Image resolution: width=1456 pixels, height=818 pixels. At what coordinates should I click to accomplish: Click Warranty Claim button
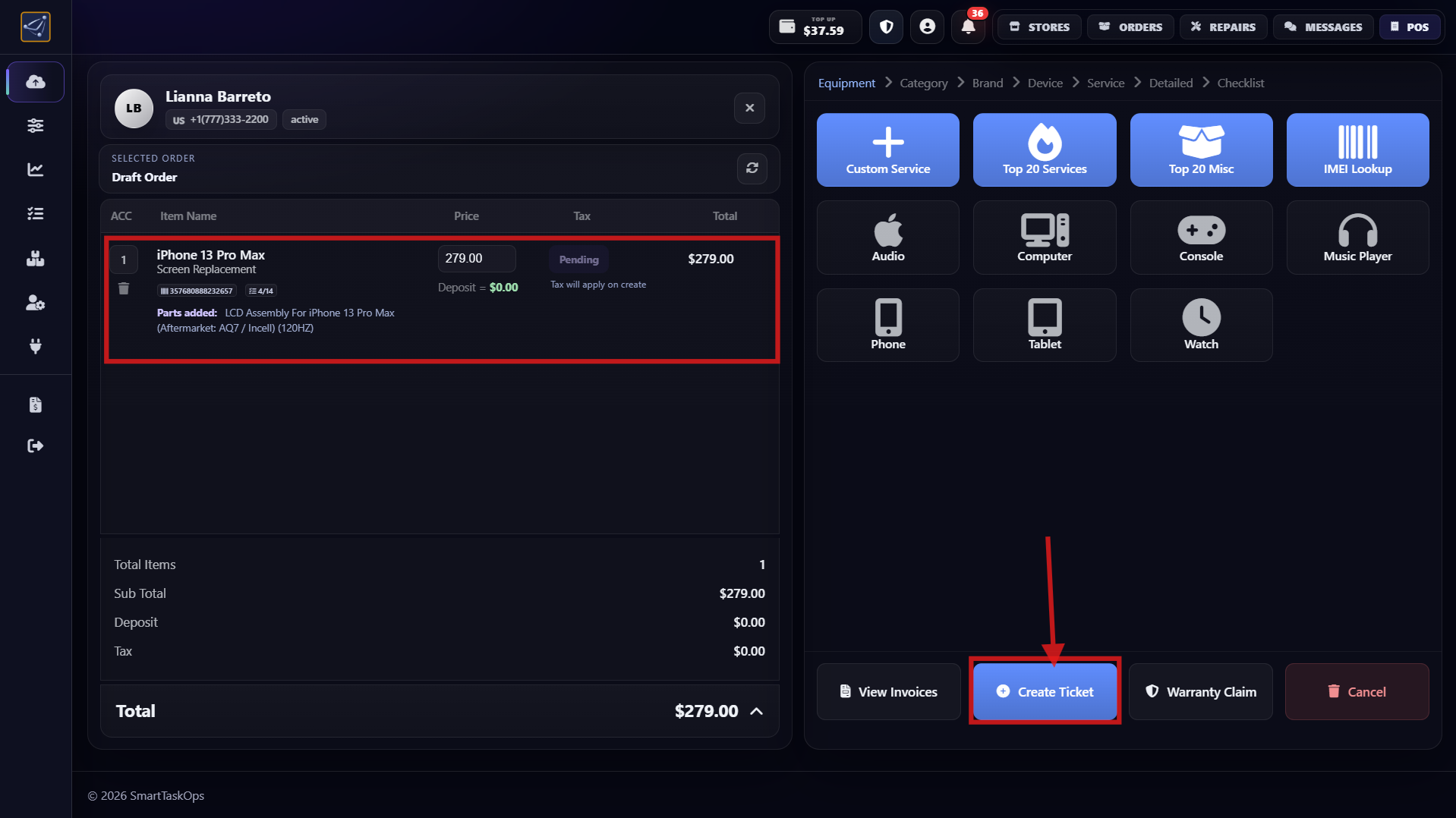tap(1201, 692)
